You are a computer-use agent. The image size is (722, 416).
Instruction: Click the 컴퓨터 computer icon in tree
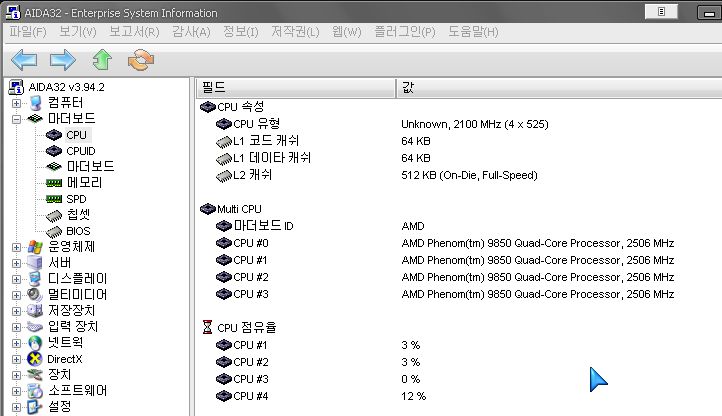coord(35,103)
